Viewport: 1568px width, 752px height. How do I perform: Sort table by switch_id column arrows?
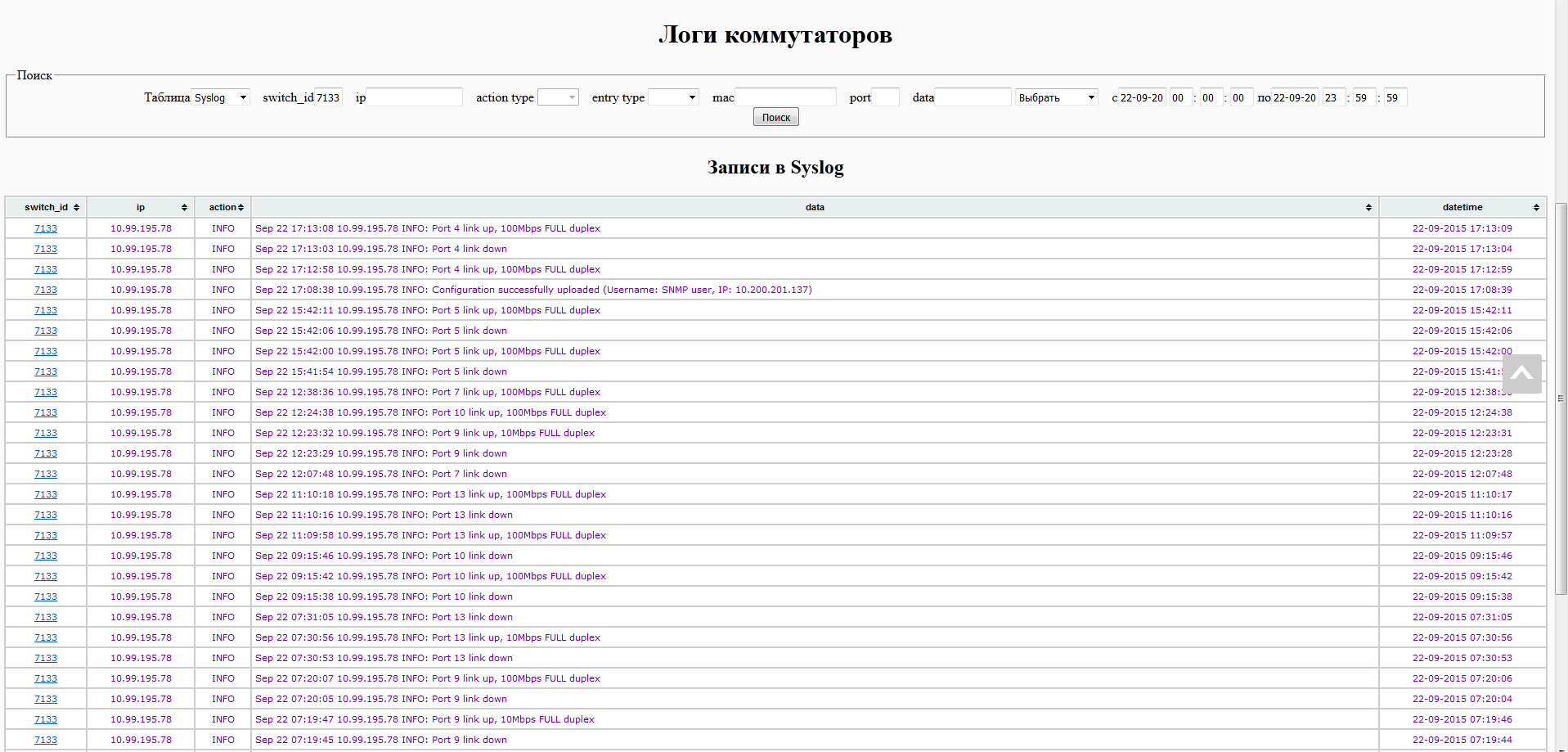[76, 208]
